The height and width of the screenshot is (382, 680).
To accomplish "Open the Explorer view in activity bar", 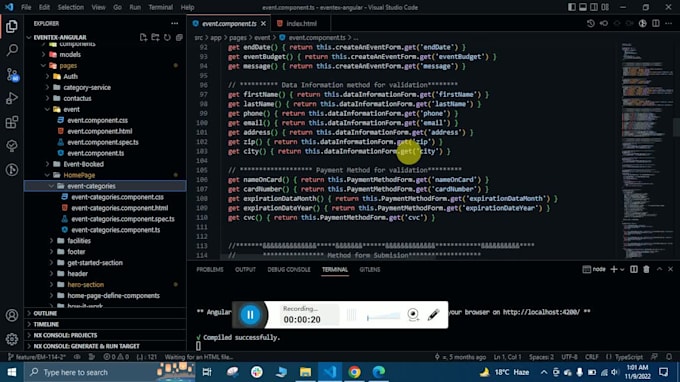I will coord(12,26).
